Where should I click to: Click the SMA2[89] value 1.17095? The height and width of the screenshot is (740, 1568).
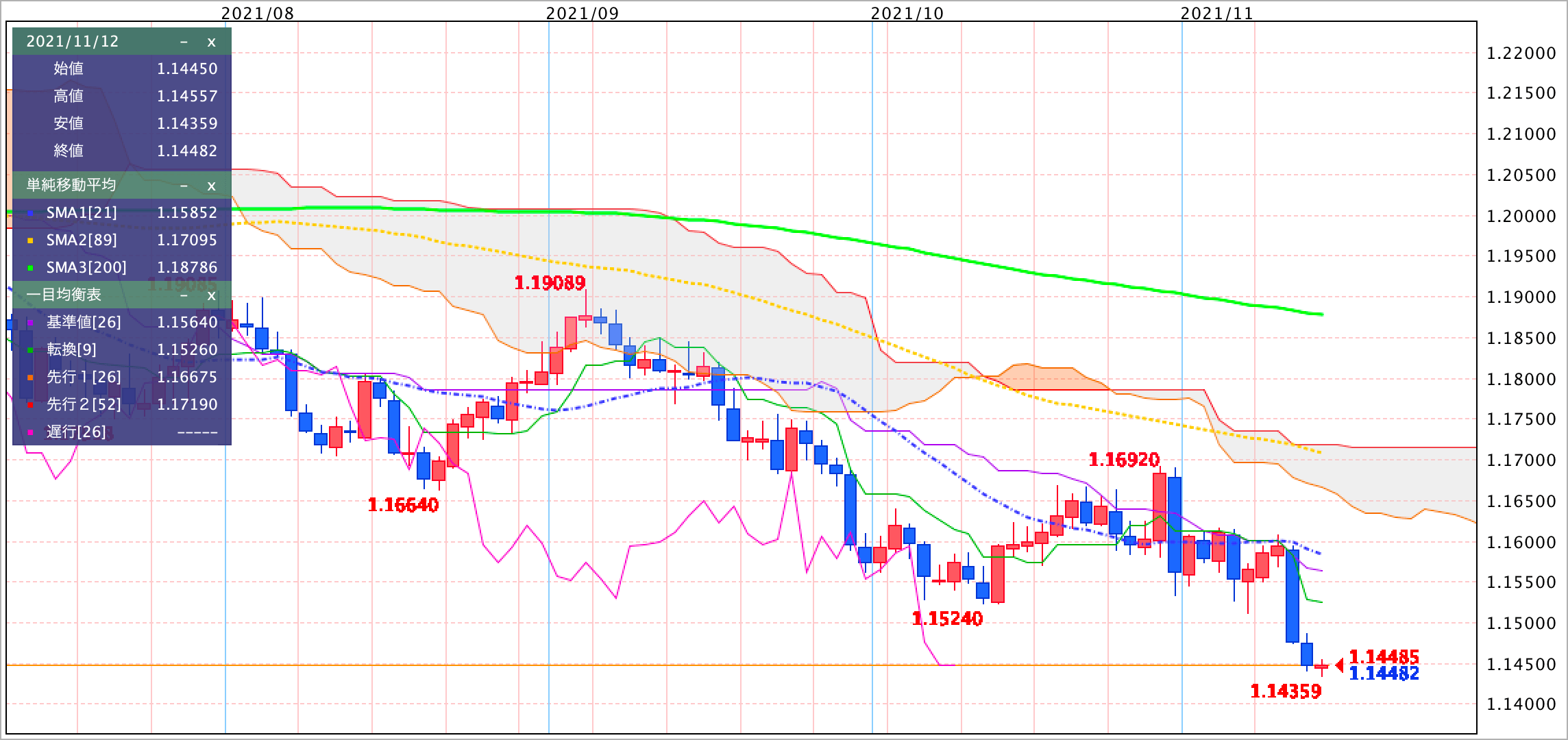(x=187, y=240)
